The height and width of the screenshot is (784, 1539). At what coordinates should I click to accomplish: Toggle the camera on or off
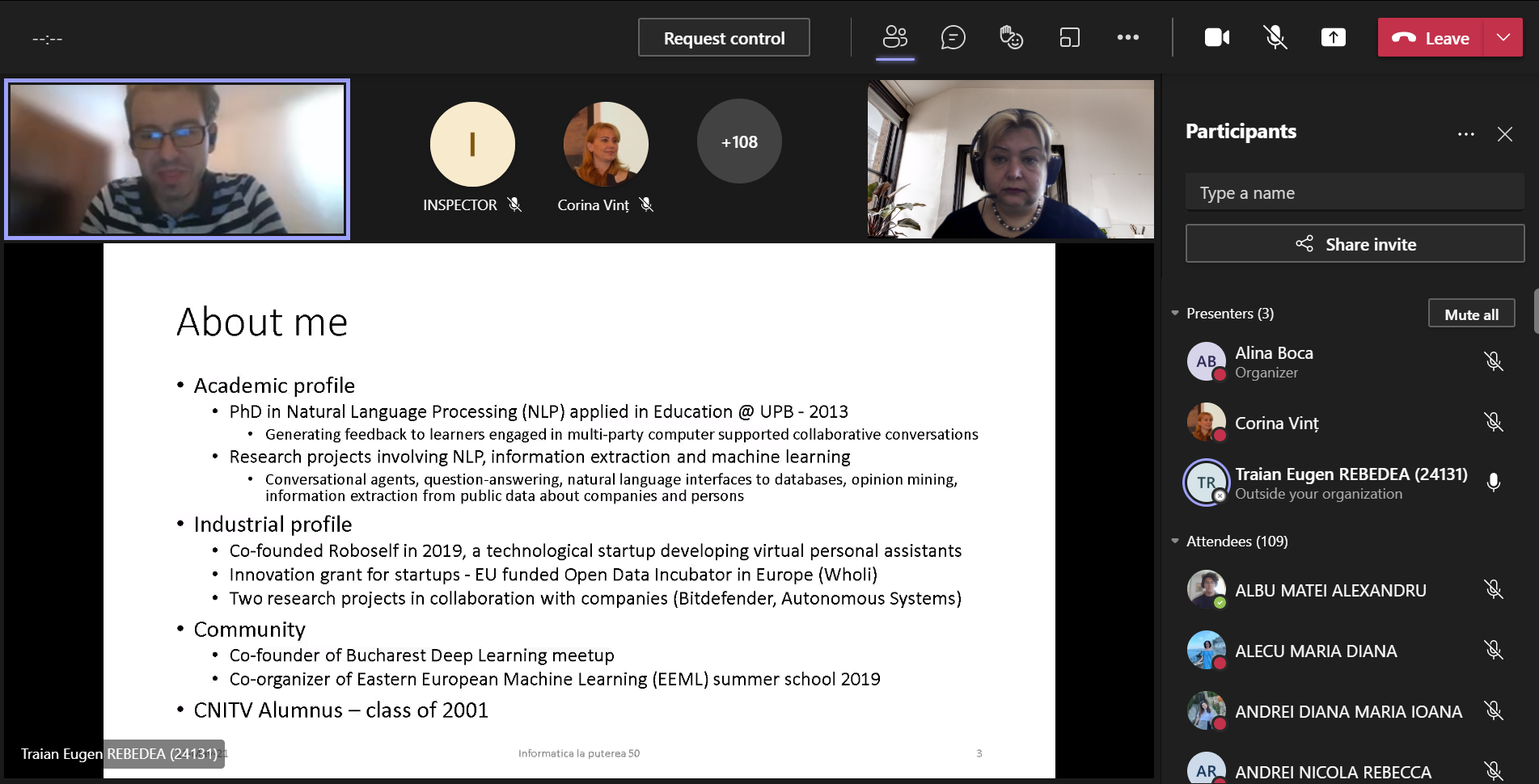point(1216,37)
